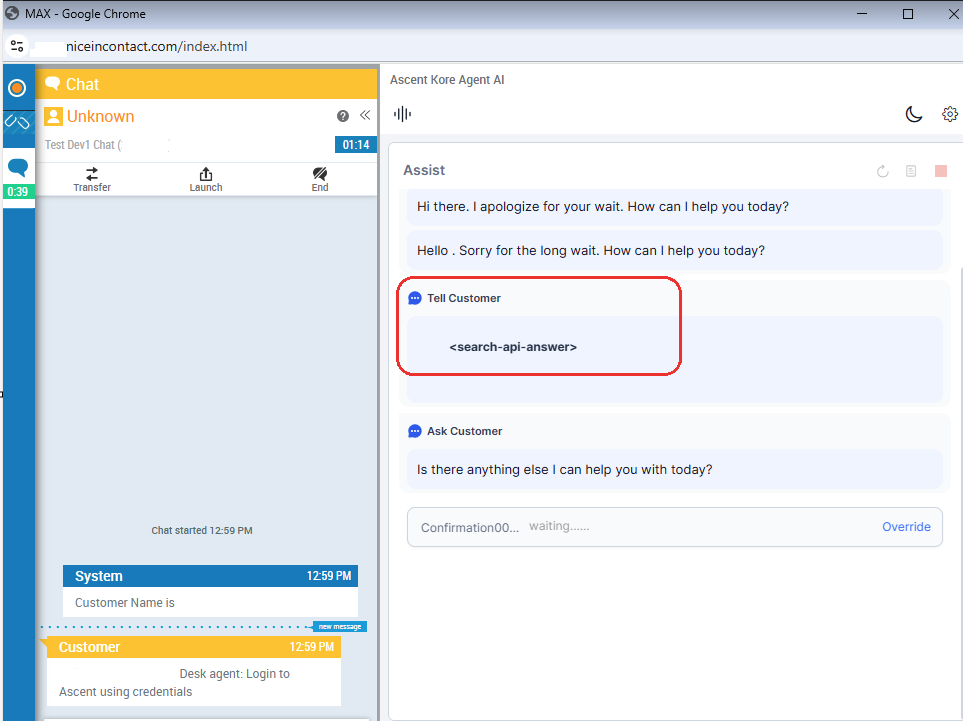Click the orange agent status circle icon
Screen dimensions: 963x721
[x=17, y=88]
